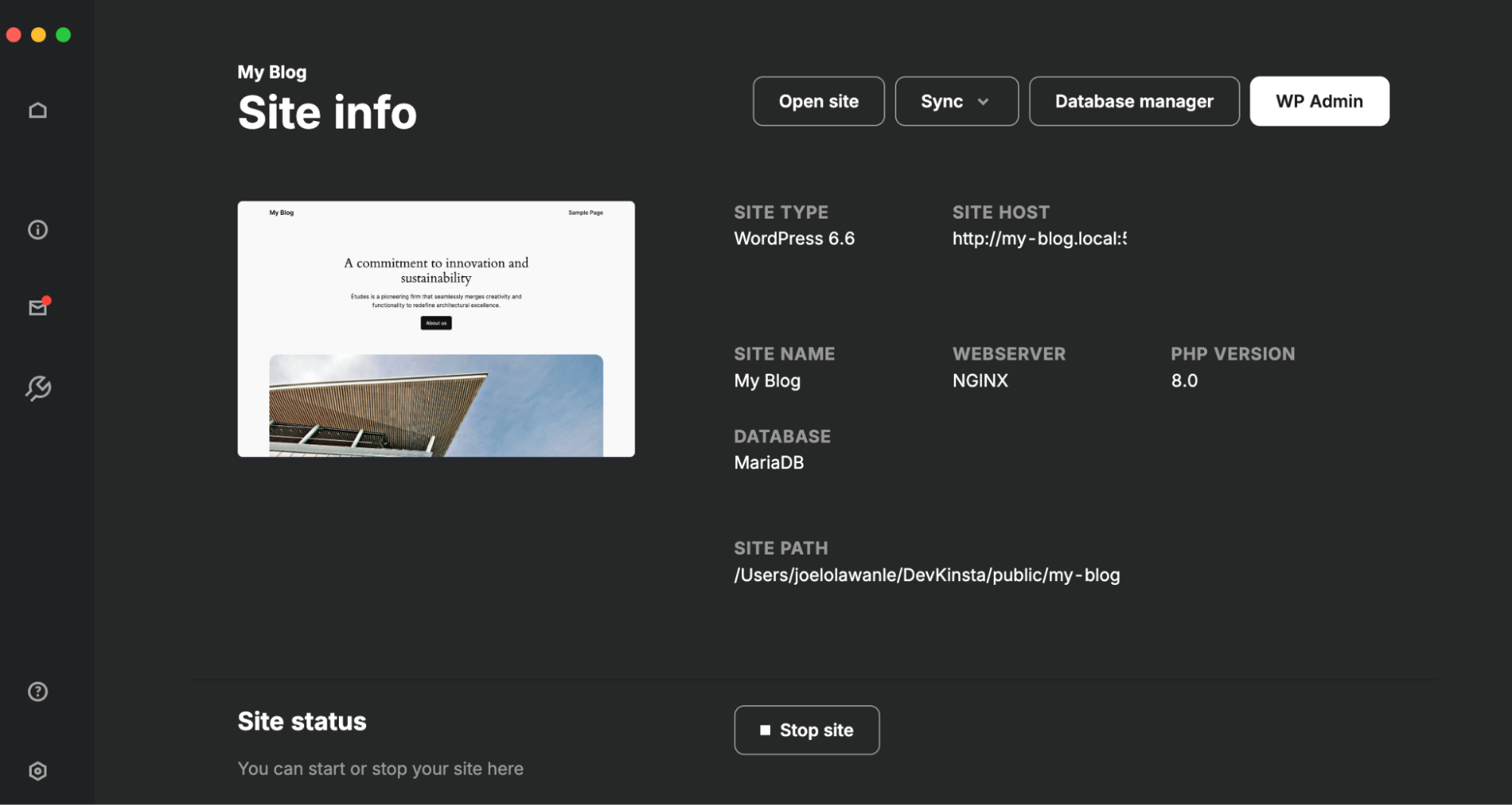The image size is (1512, 805).
Task: Select the site info icon in sidebar
Action: (x=37, y=229)
